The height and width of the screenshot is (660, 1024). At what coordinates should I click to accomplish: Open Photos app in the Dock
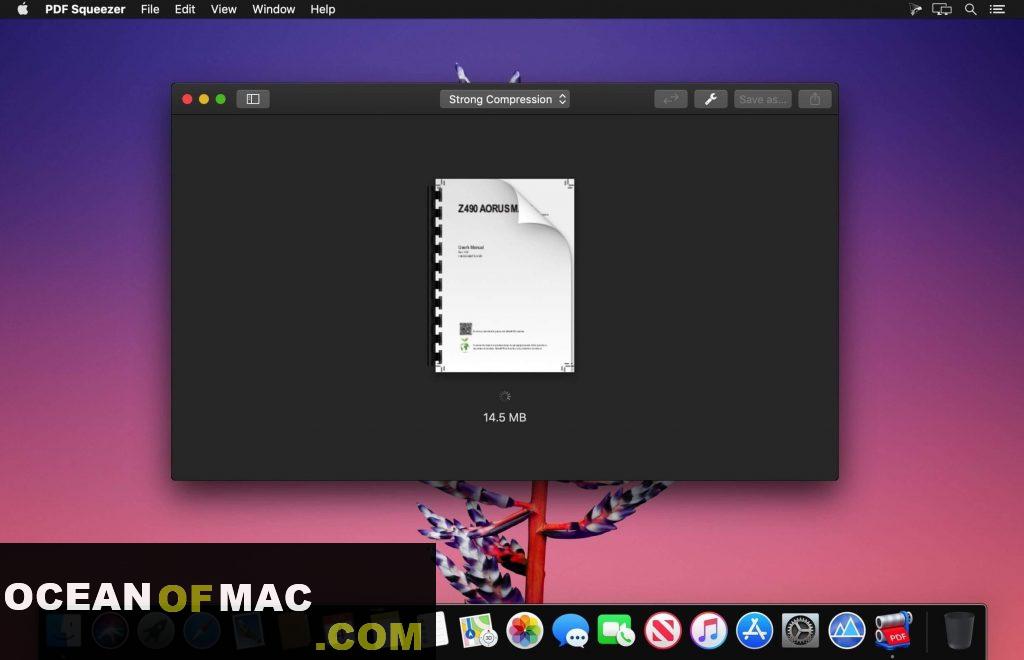pos(524,631)
